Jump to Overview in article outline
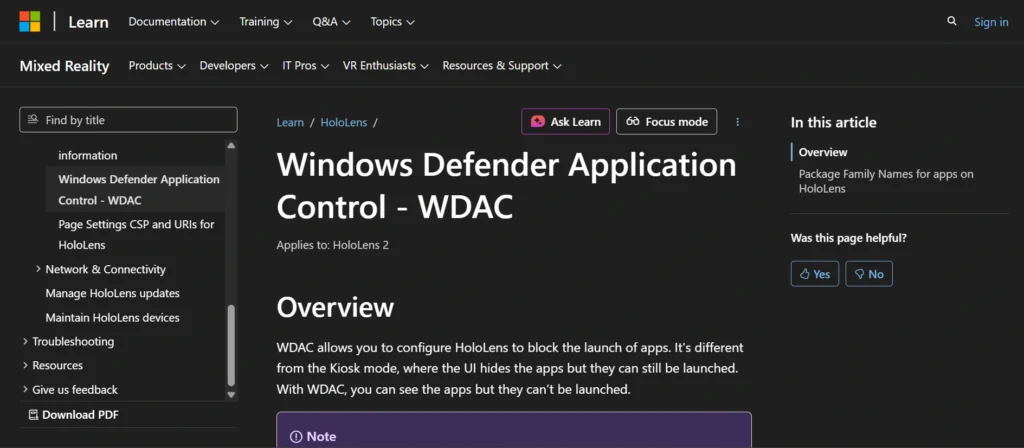Image resolution: width=1024 pixels, height=448 pixels. 823,152
